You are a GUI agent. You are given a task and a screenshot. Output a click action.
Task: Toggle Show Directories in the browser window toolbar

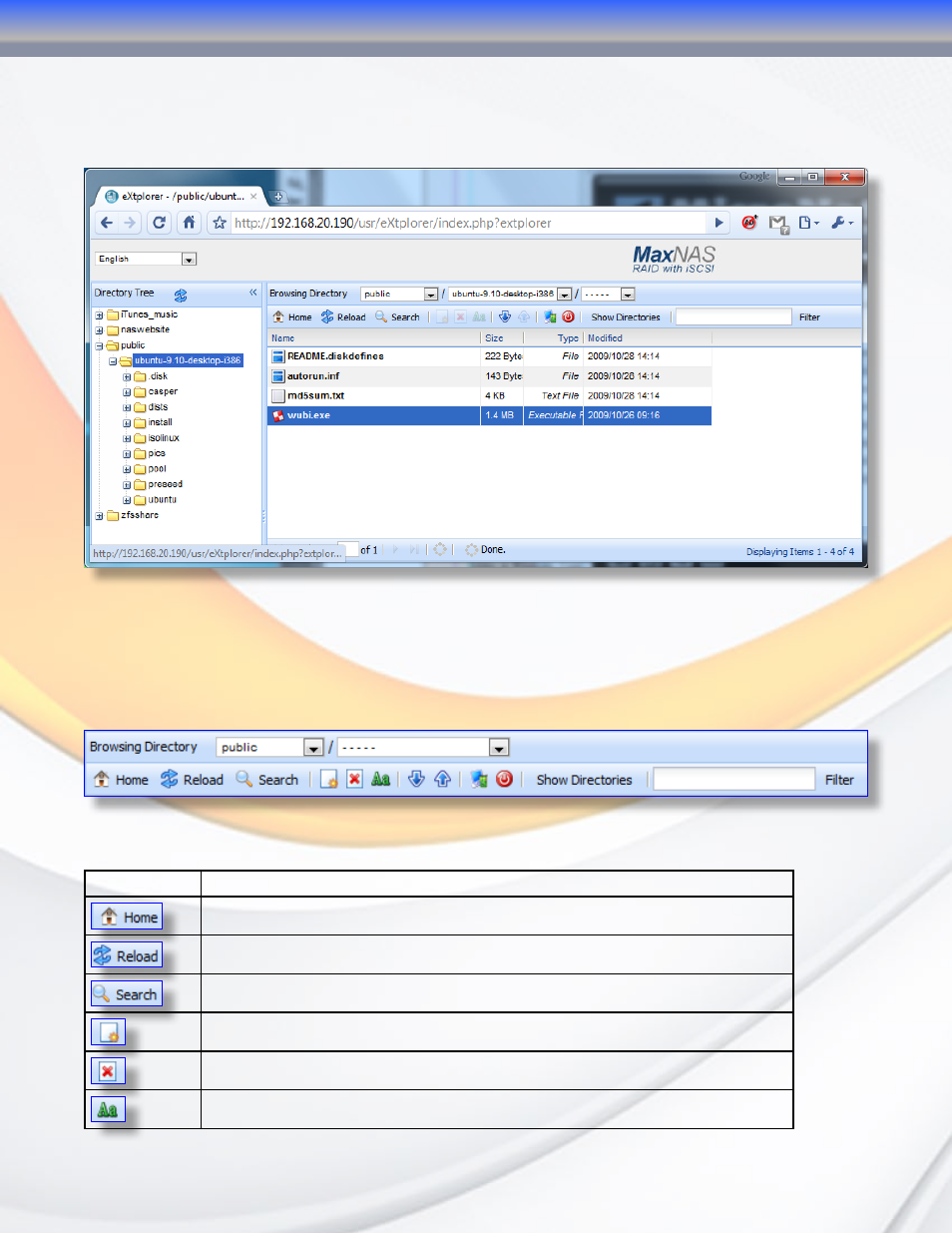point(626,317)
